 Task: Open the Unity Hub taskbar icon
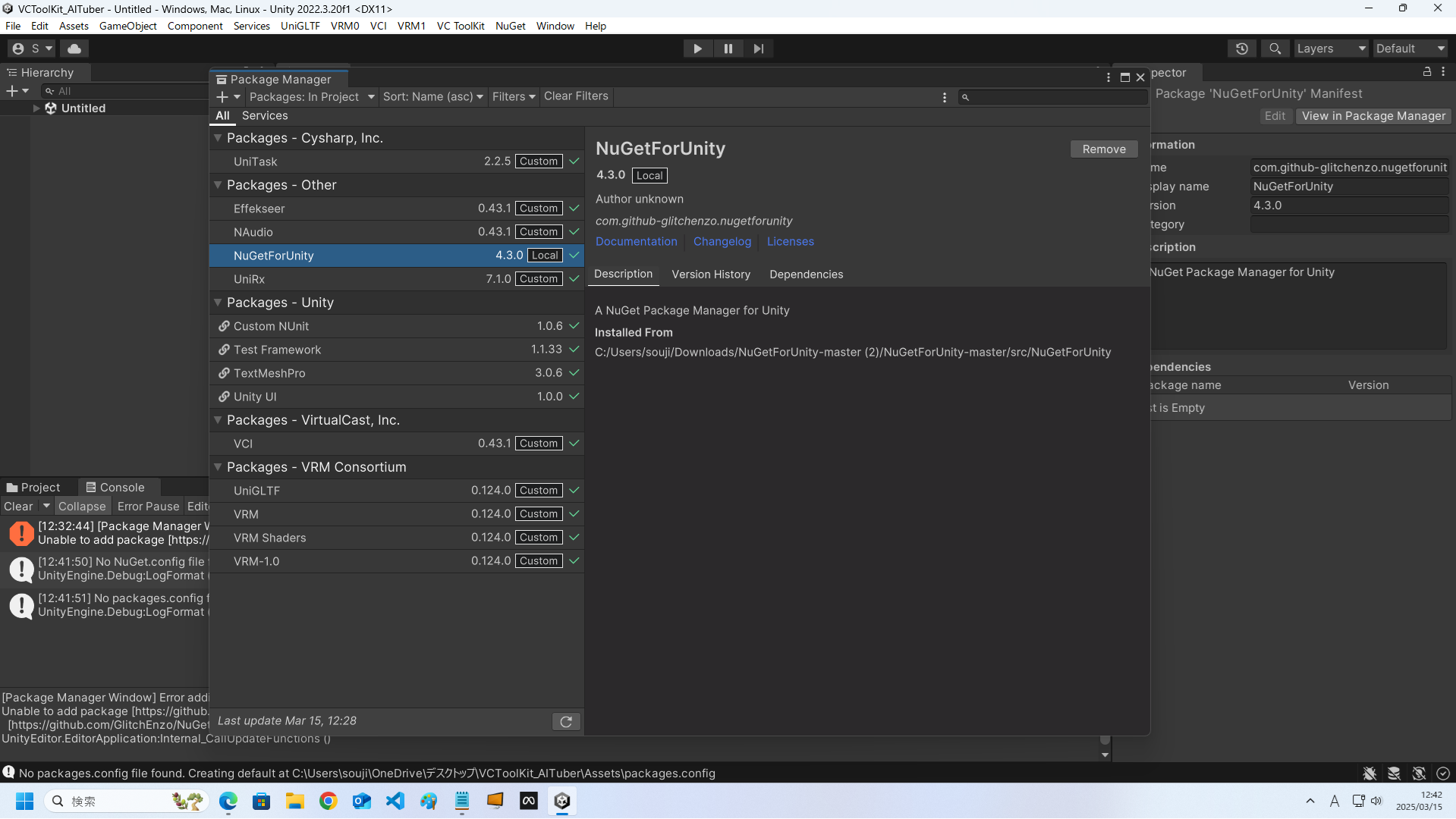tap(562, 802)
